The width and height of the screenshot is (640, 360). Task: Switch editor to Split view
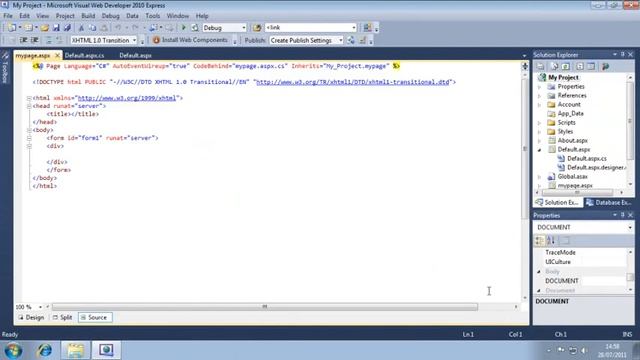click(x=62, y=317)
